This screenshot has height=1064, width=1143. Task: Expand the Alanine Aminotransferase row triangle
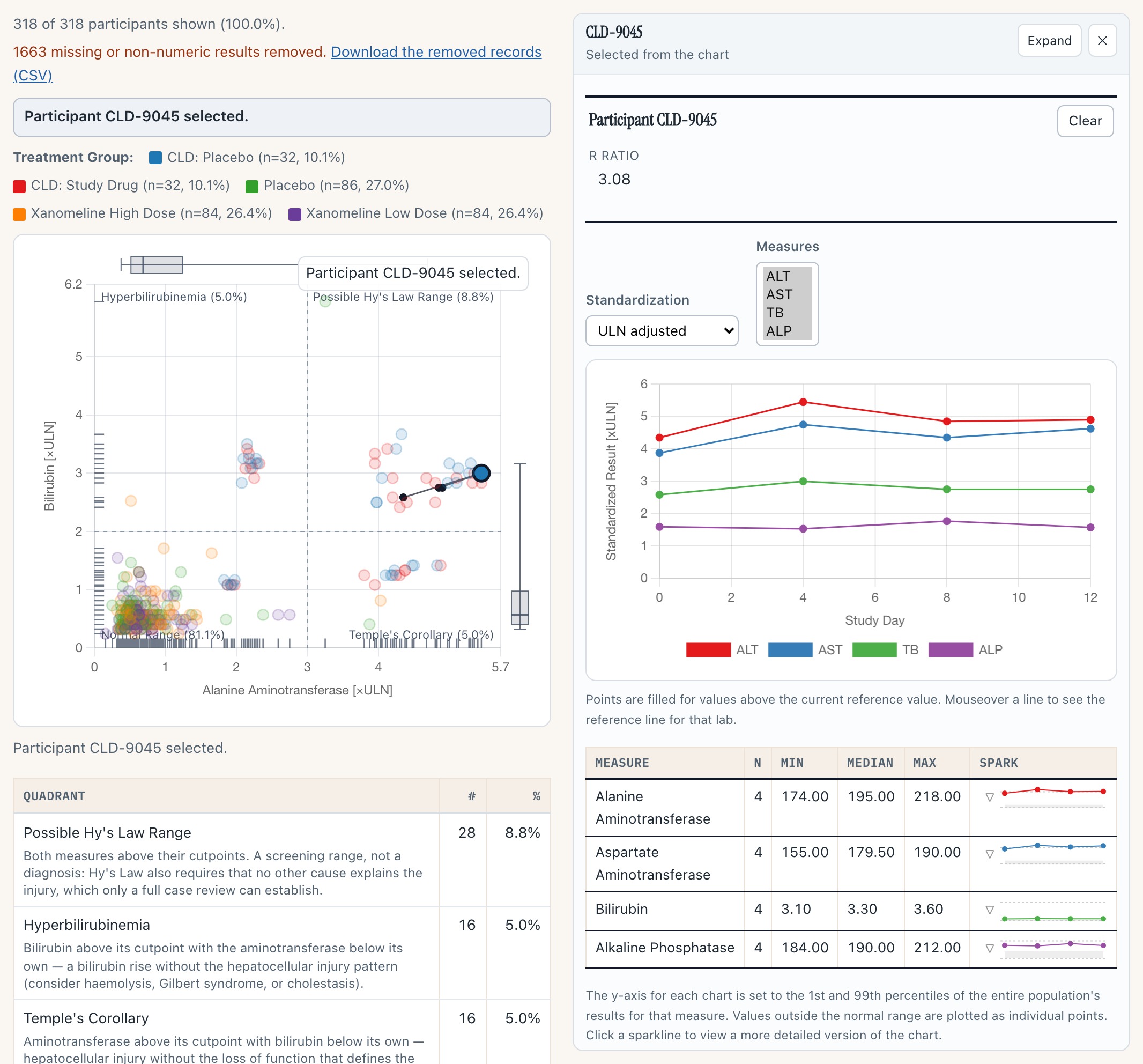point(990,797)
